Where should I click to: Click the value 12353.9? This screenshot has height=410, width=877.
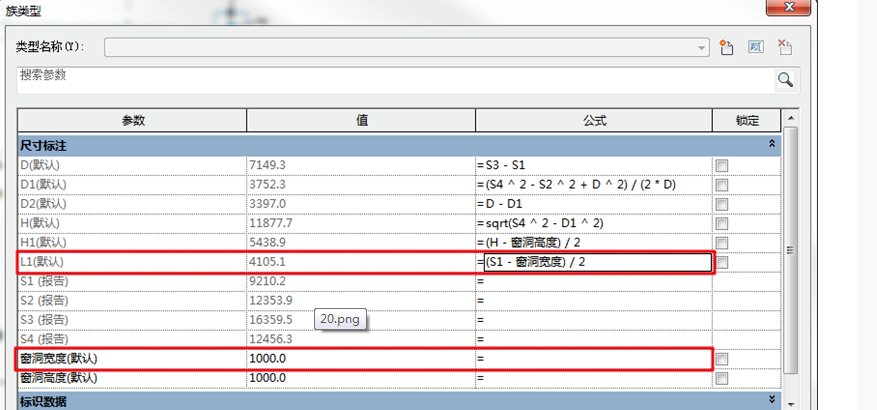coord(271,301)
